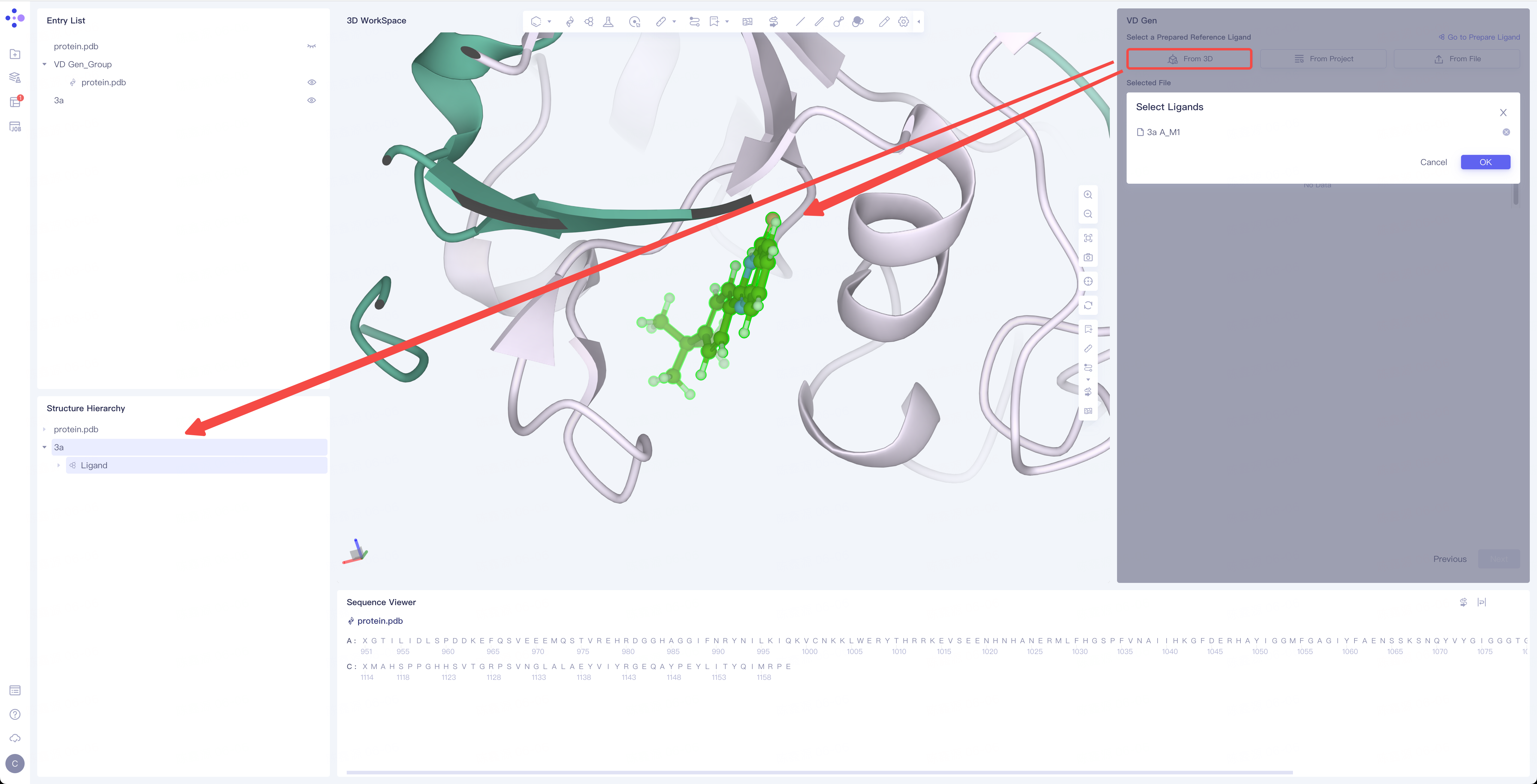Image resolution: width=1537 pixels, height=784 pixels.
Task: Click Go to Prepare Ligand link
Action: pyautogui.click(x=1479, y=37)
